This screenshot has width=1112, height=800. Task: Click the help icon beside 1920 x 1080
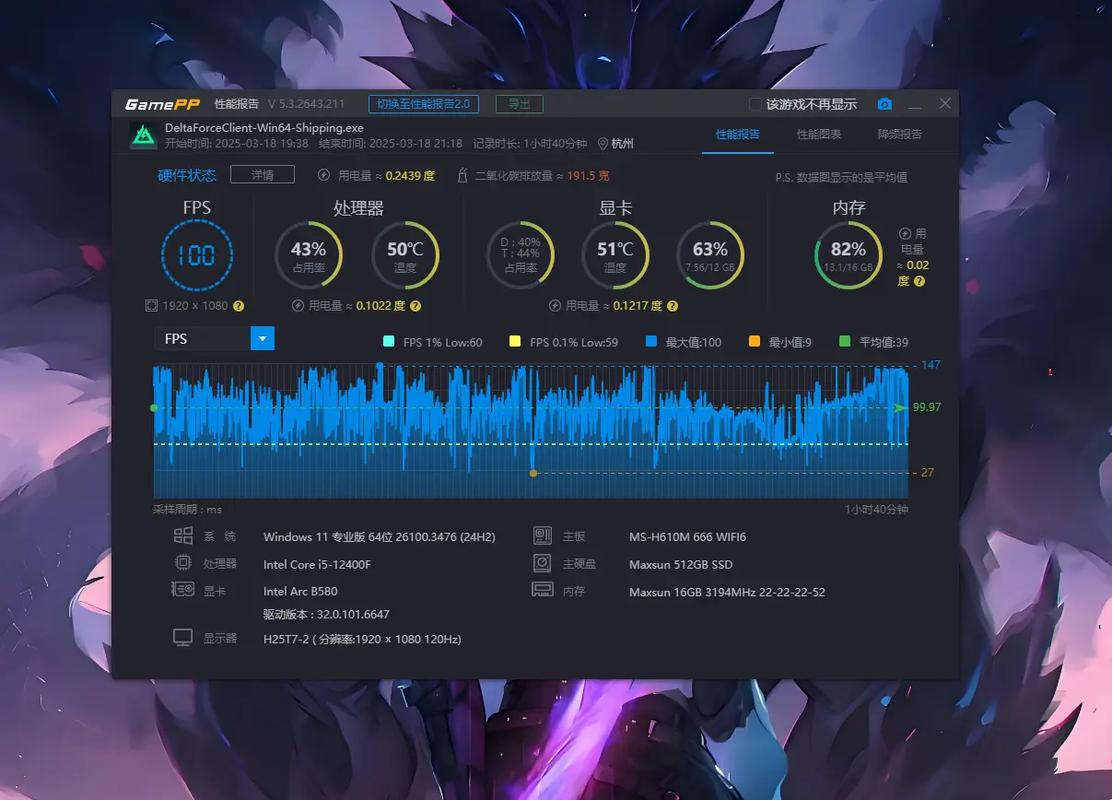click(238, 306)
